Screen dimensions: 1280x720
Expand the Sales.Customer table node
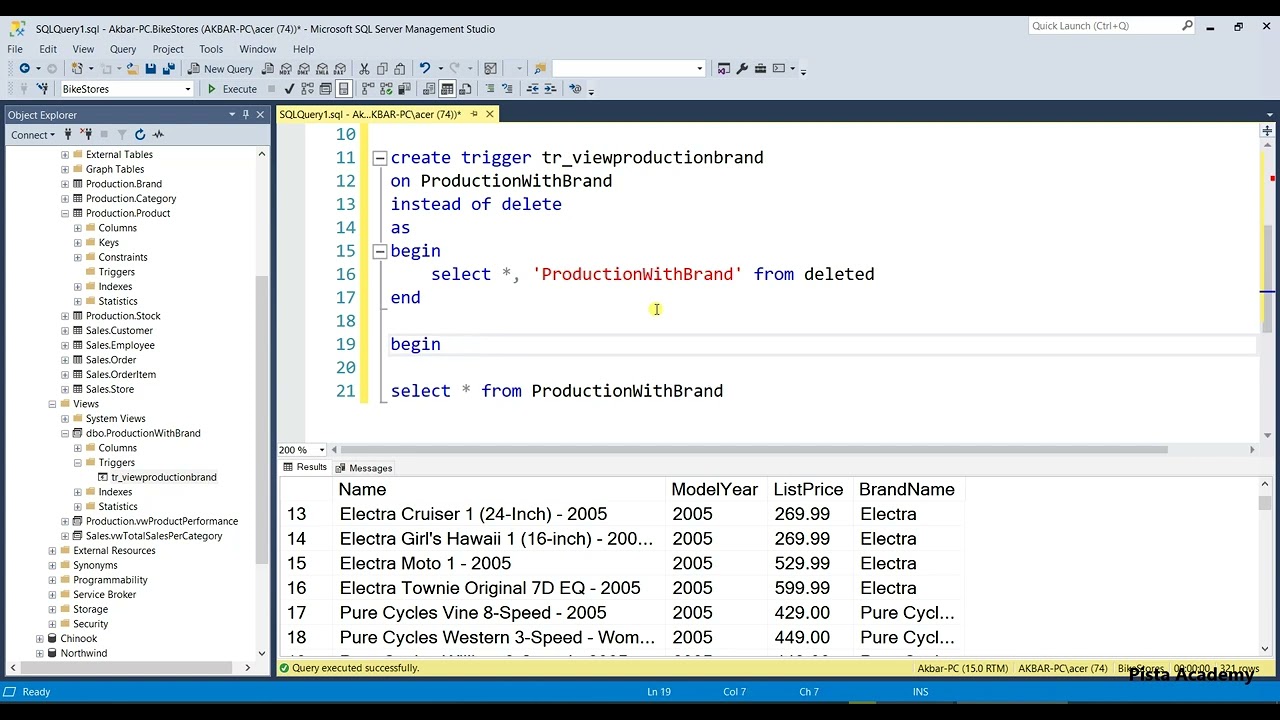(x=65, y=330)
